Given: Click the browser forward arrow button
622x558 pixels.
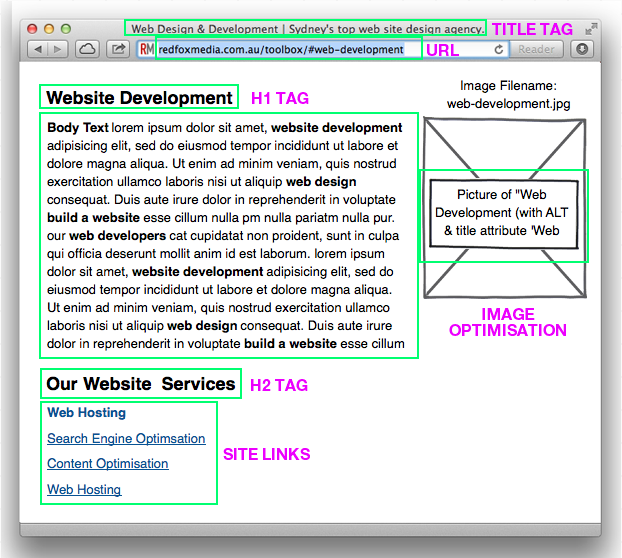Looking at the screenshot, I should point(58,49).
